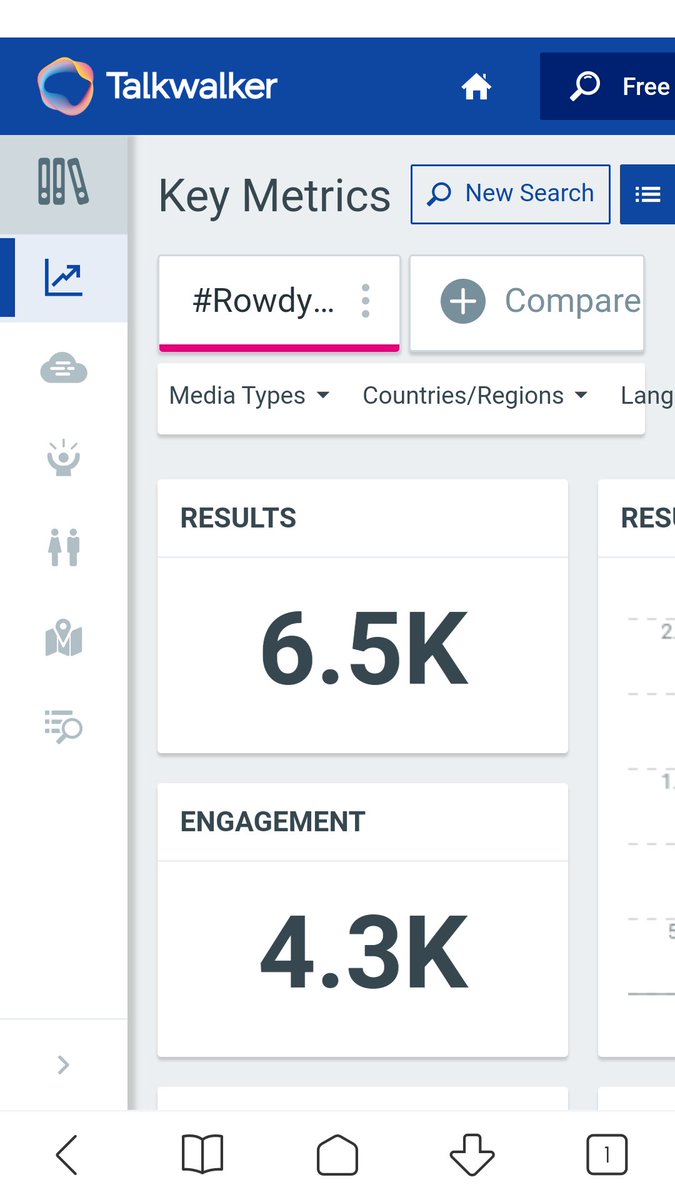Open the list view blue button
This screenshot has height=1200, width=675.
[648, 194]
